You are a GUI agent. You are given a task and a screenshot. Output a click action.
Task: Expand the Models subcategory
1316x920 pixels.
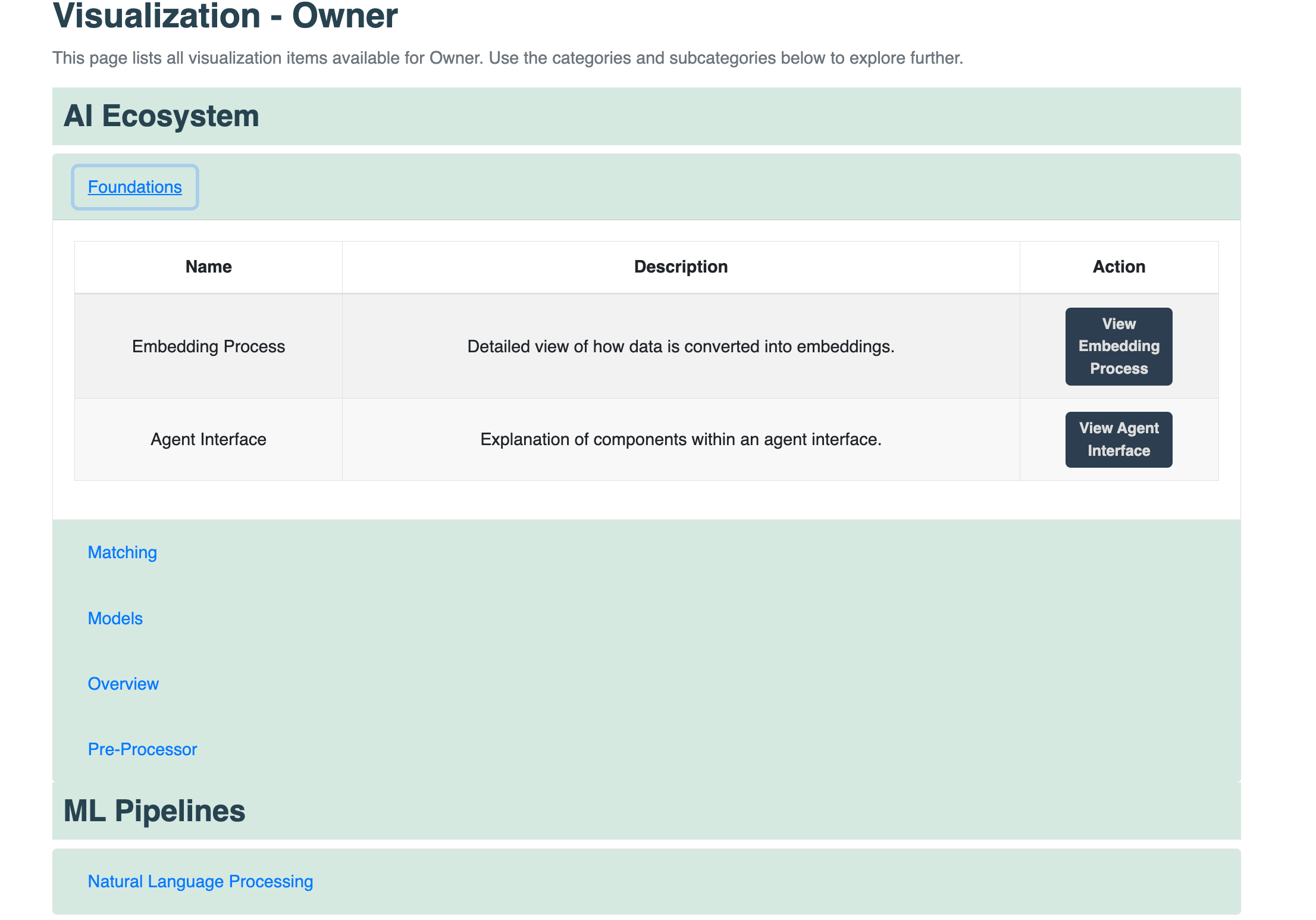pyautogui.click(x=115, y=618)
